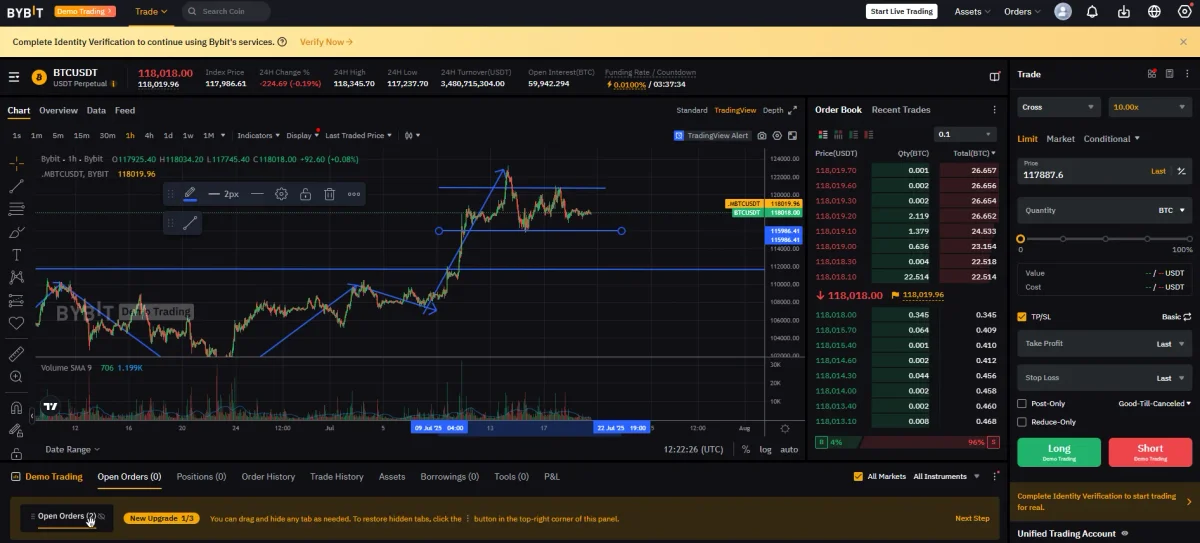Open the Order History tab
The image size is (1200, 543).
268,477
